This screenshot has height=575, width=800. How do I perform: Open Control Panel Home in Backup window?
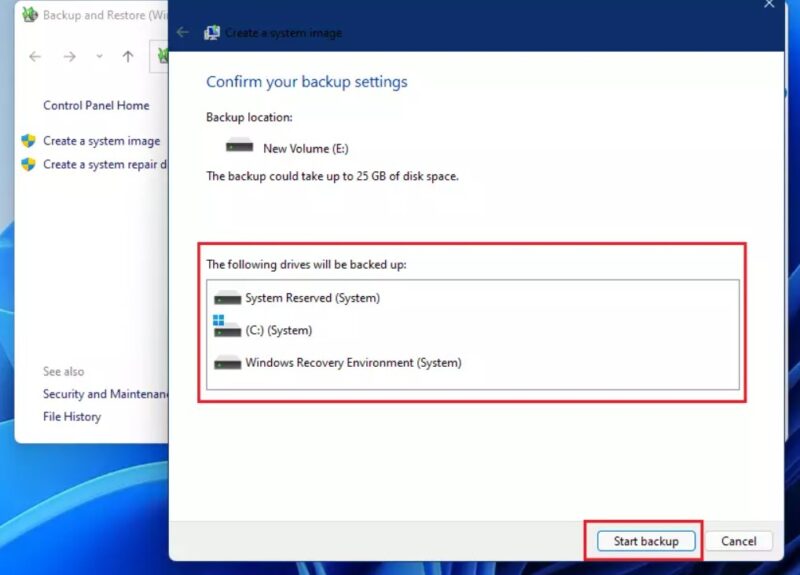click(96, 106)
